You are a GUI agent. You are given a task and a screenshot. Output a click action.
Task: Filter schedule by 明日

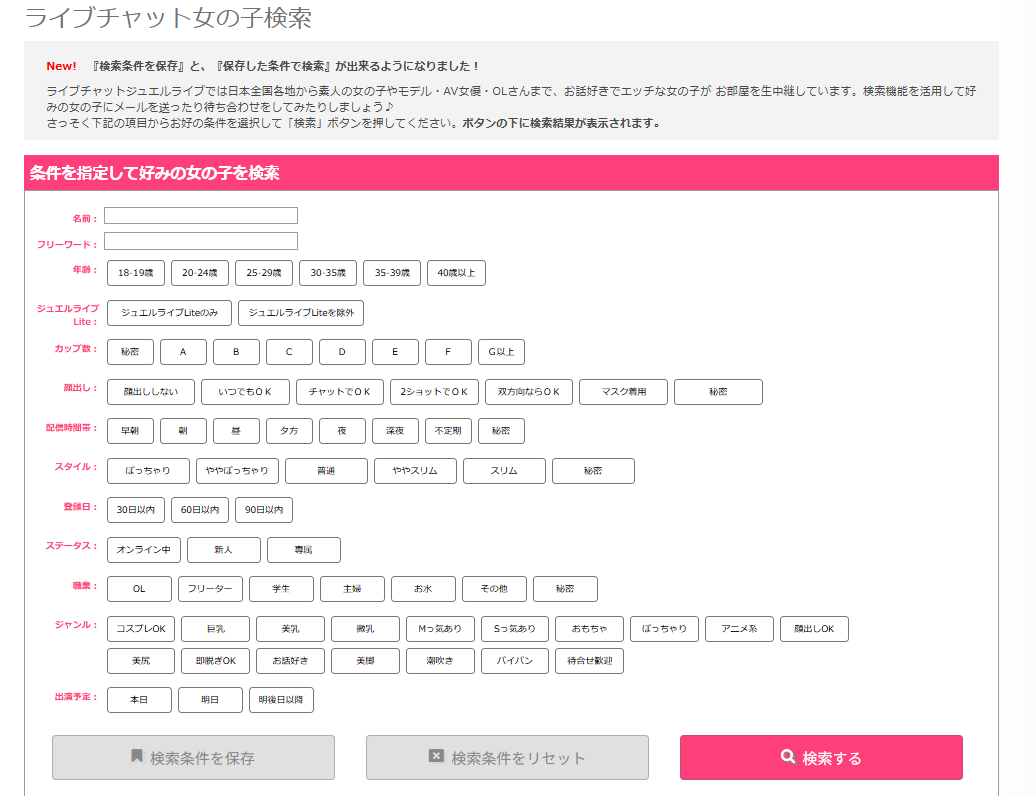[x=210, y=700]
